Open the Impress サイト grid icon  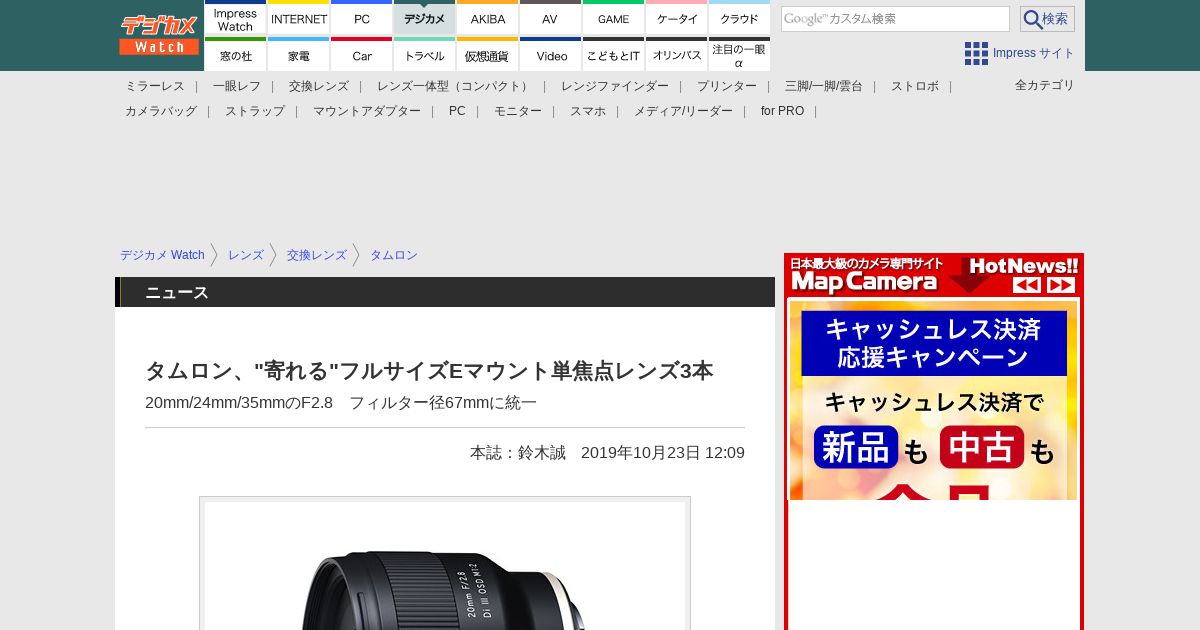tap(976, 53)
